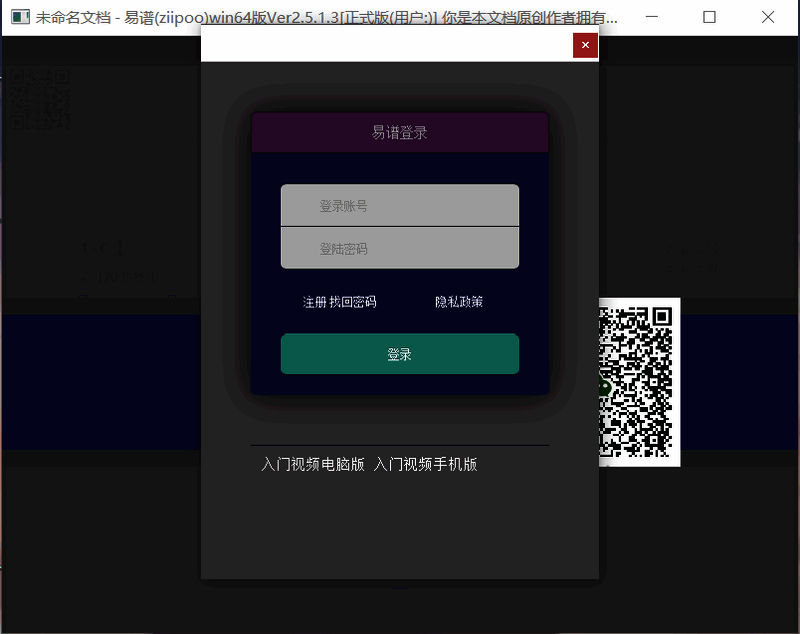Click the window maximize button
The image size is (800, 634).
tap(710, 17)
